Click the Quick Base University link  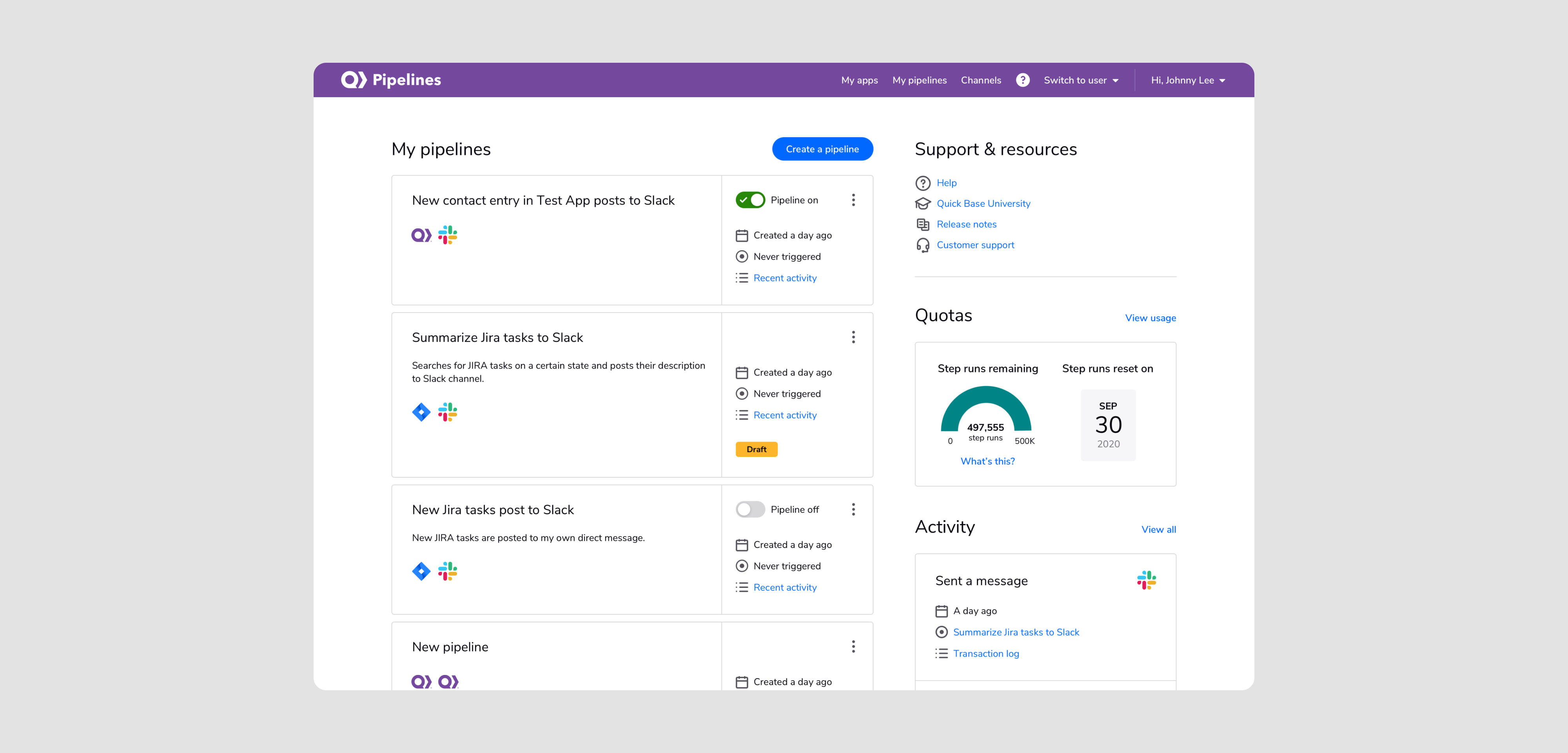coord(983,203)
